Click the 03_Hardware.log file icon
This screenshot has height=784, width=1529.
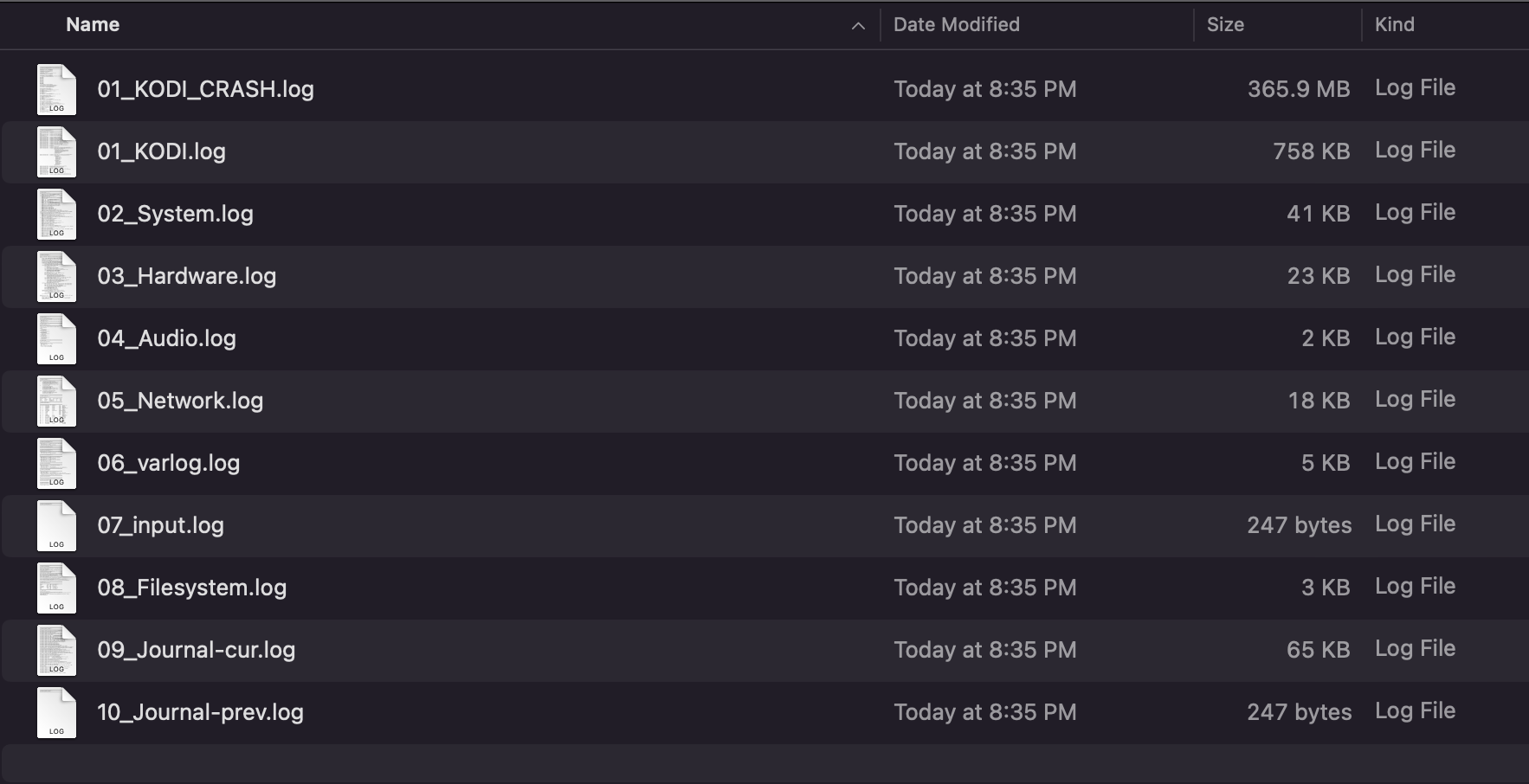56,277
